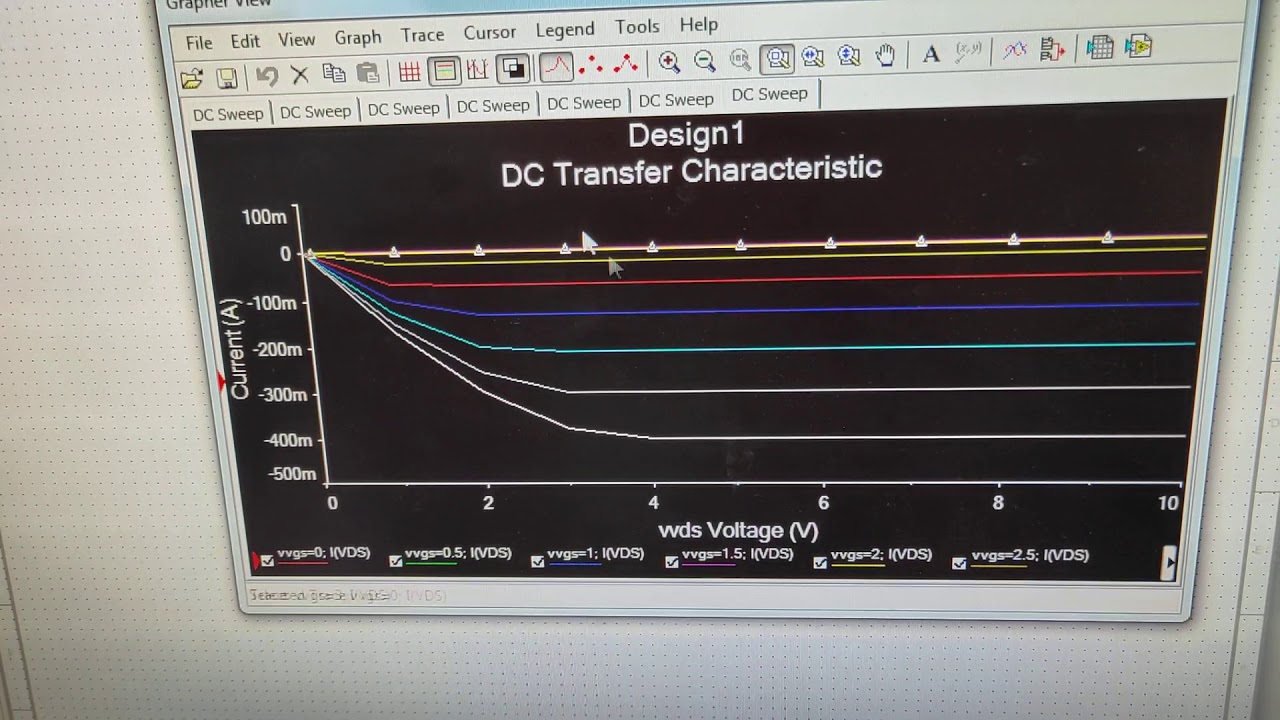Image resolution: width=1280 pixels, height=720 pixels.
Task: Open a saved graph file
Action: coord(192,78)
